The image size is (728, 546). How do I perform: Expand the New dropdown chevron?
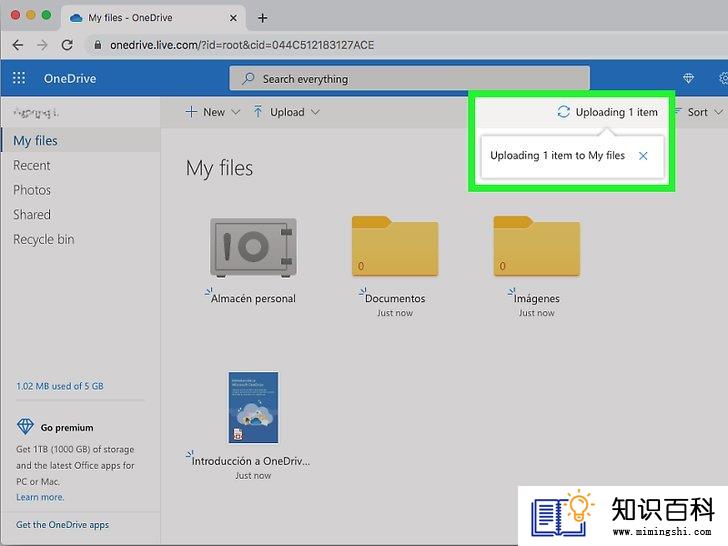(235, 112)
